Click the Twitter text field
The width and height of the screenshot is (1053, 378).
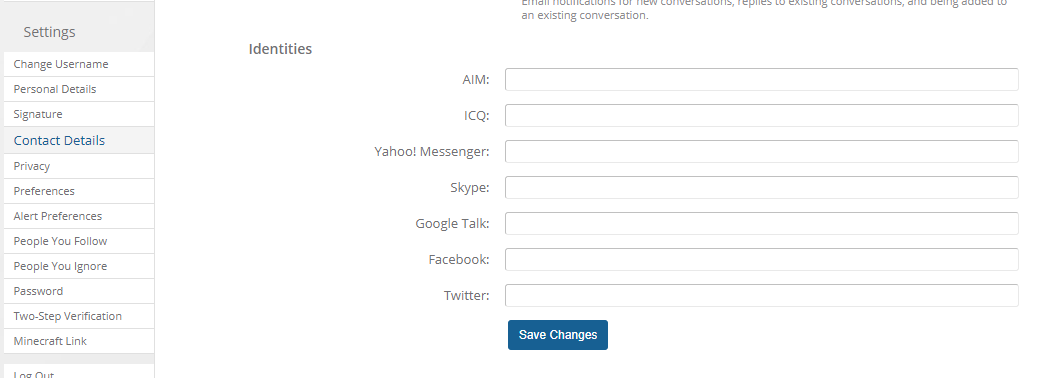tap(762, 295)
